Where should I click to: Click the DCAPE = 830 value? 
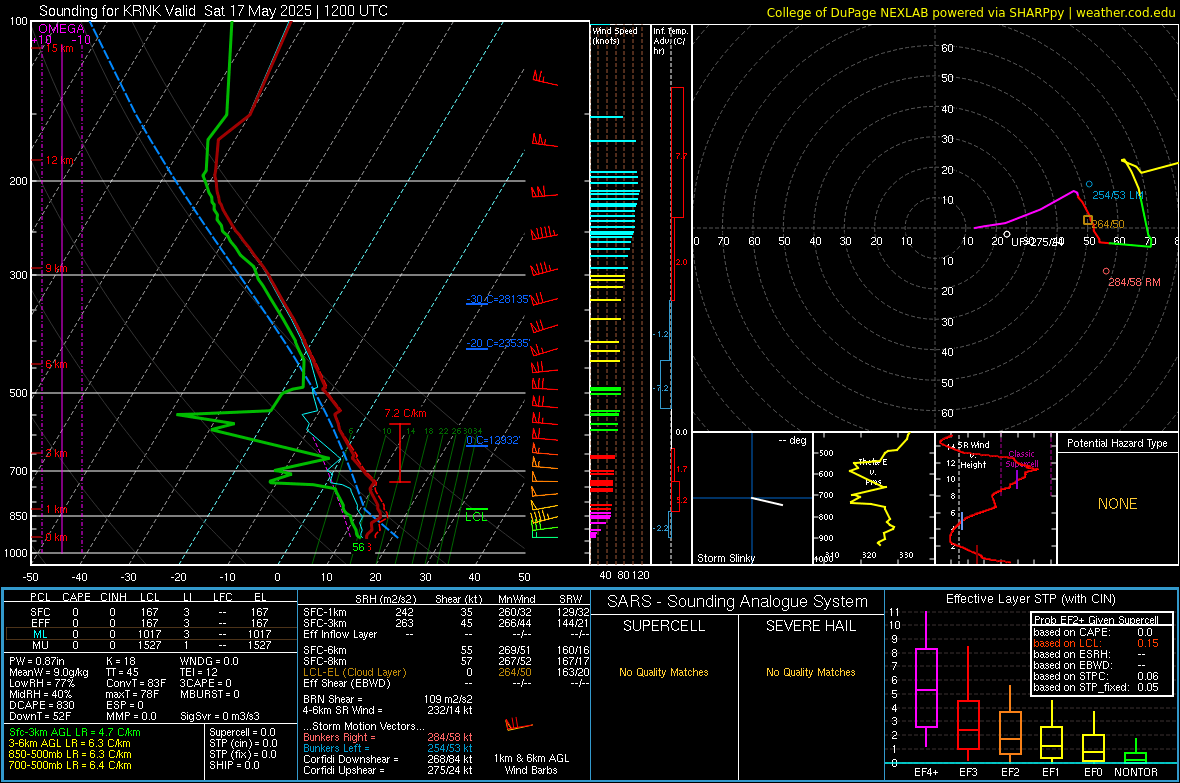point(41,705)
